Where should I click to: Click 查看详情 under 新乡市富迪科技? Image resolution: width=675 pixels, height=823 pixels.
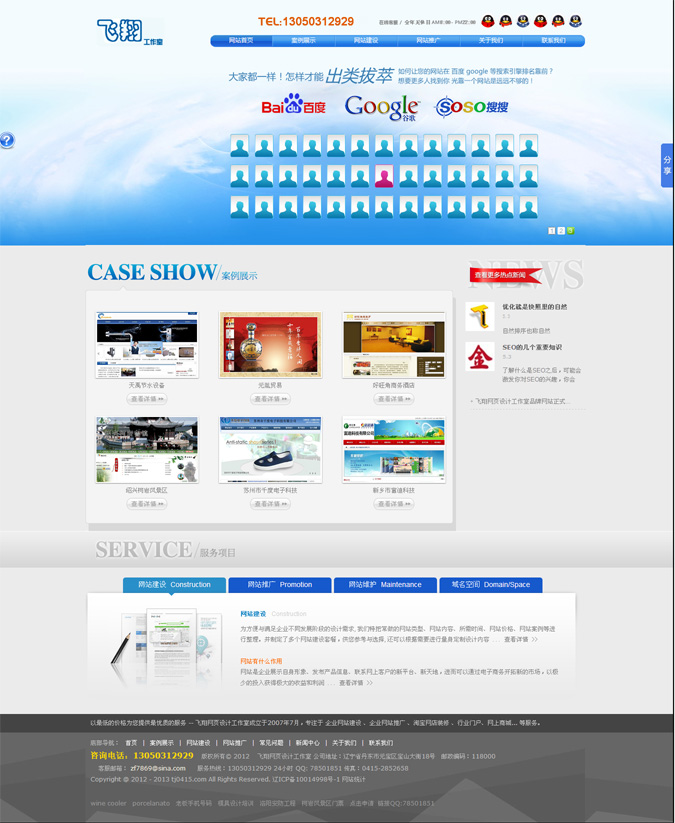(x=394, y=504)
